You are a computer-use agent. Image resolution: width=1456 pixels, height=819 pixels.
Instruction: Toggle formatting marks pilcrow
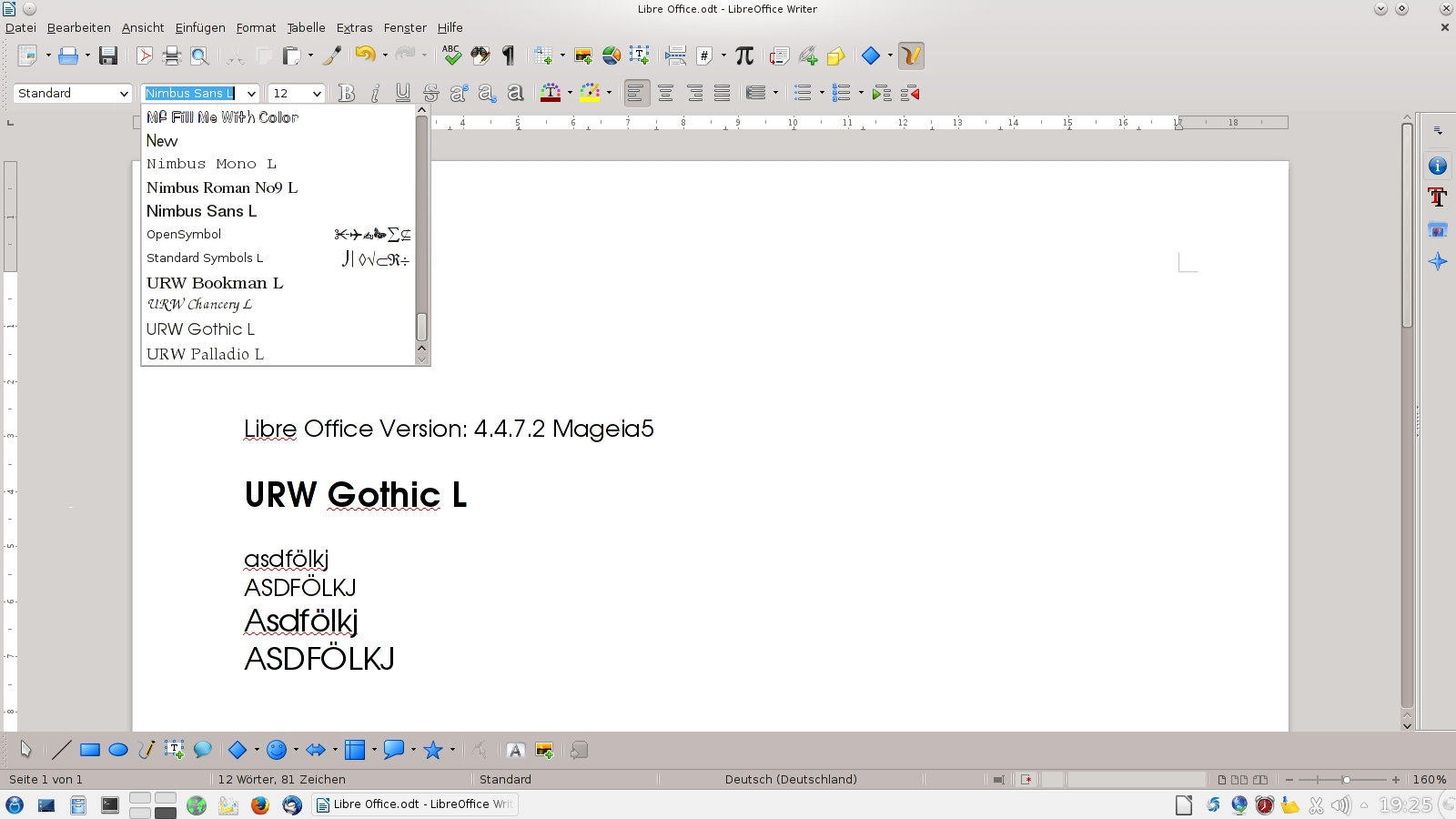click(509, 56)
